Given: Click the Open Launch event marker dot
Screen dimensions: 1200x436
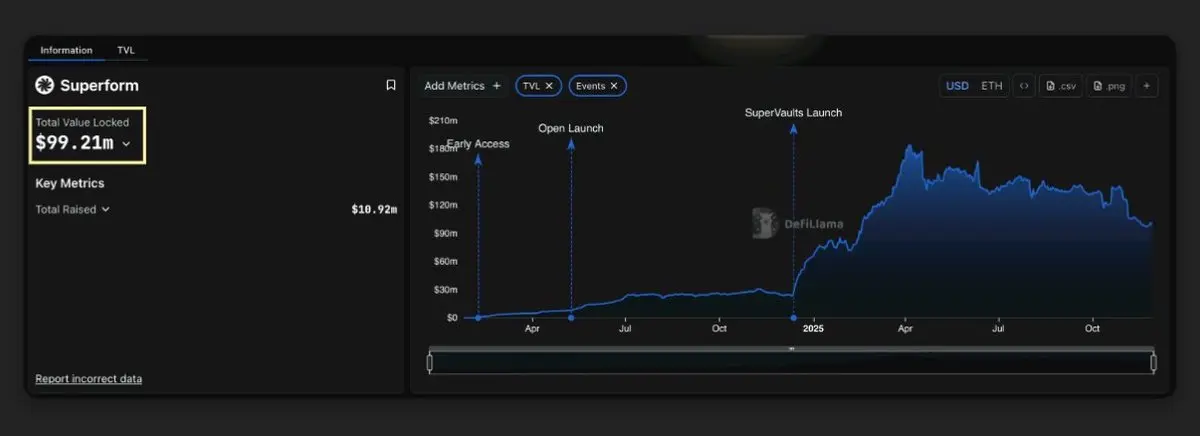Looking at the screenshot, I should (571, 317).
